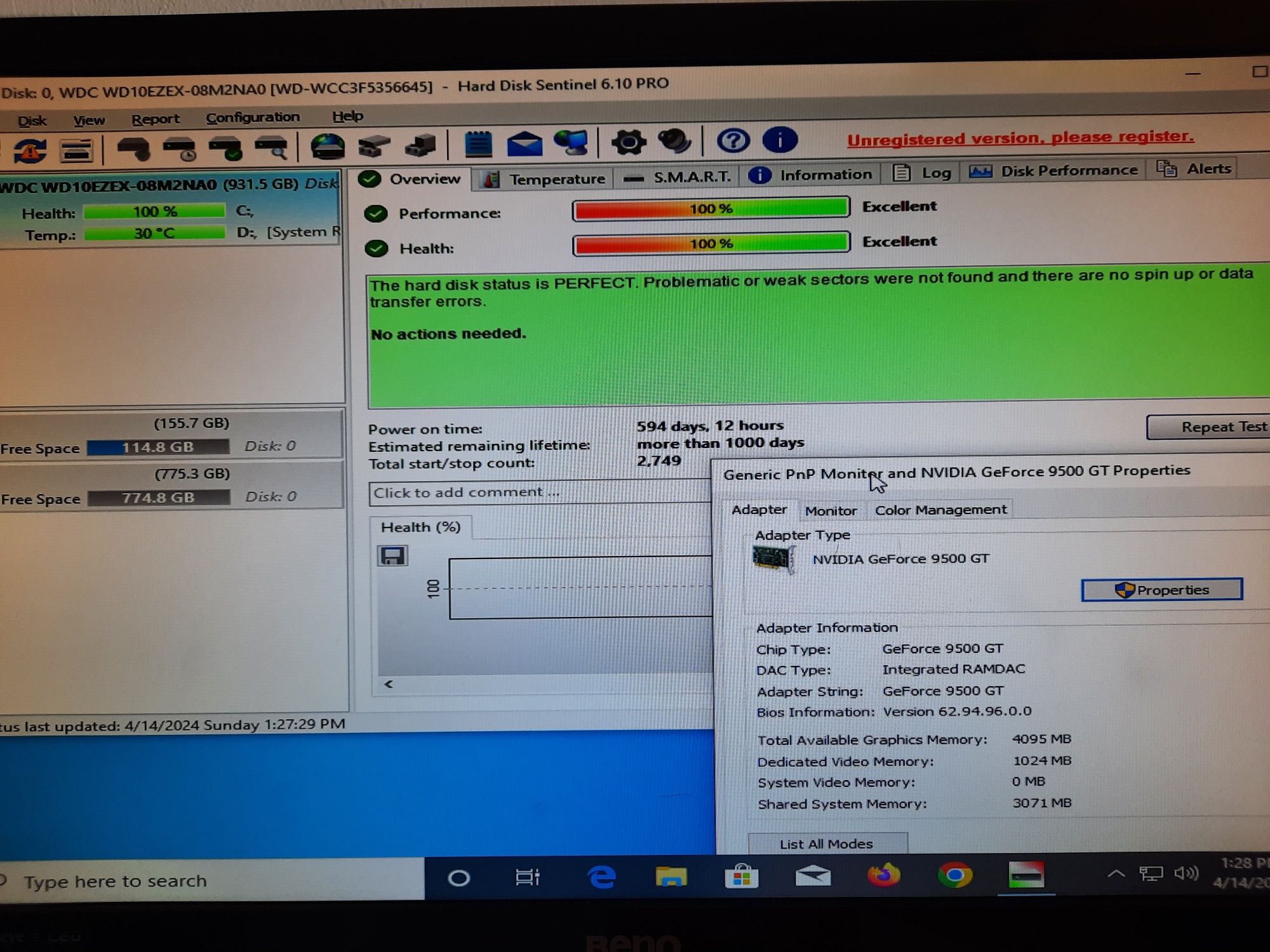Click the 'Click to add comment' field

[539, 493]
